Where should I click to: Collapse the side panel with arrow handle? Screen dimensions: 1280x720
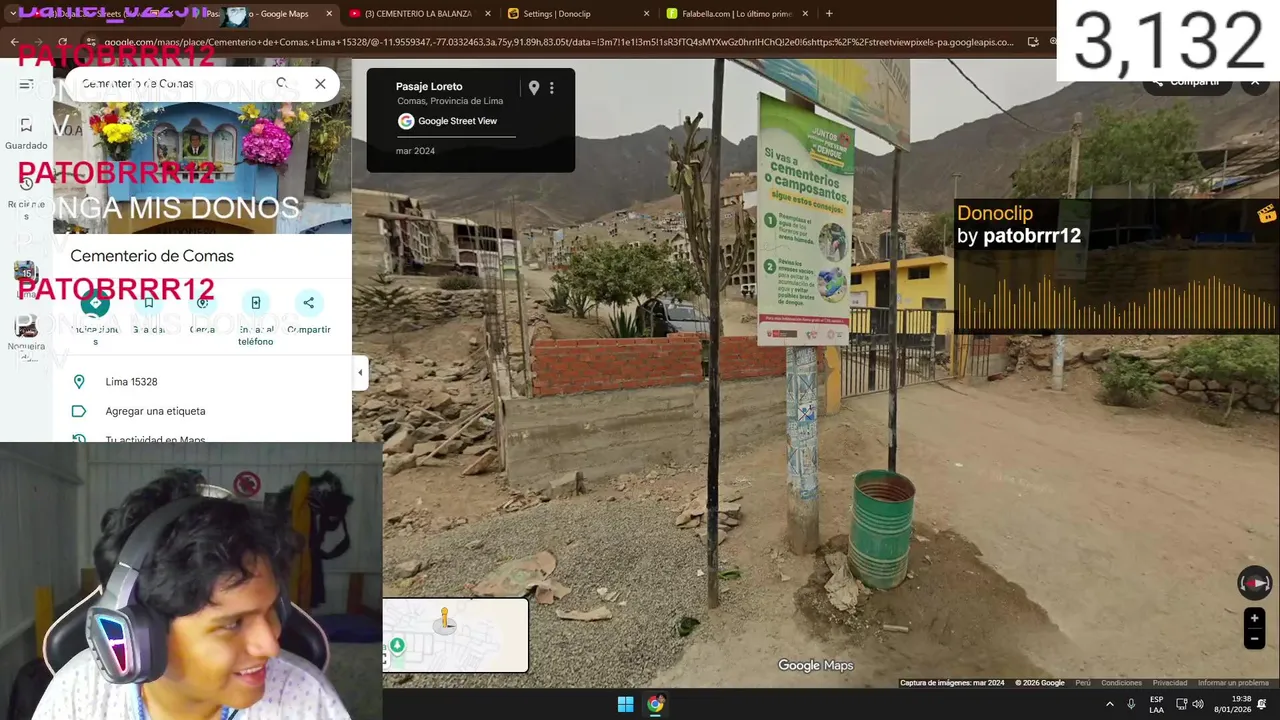360,373
